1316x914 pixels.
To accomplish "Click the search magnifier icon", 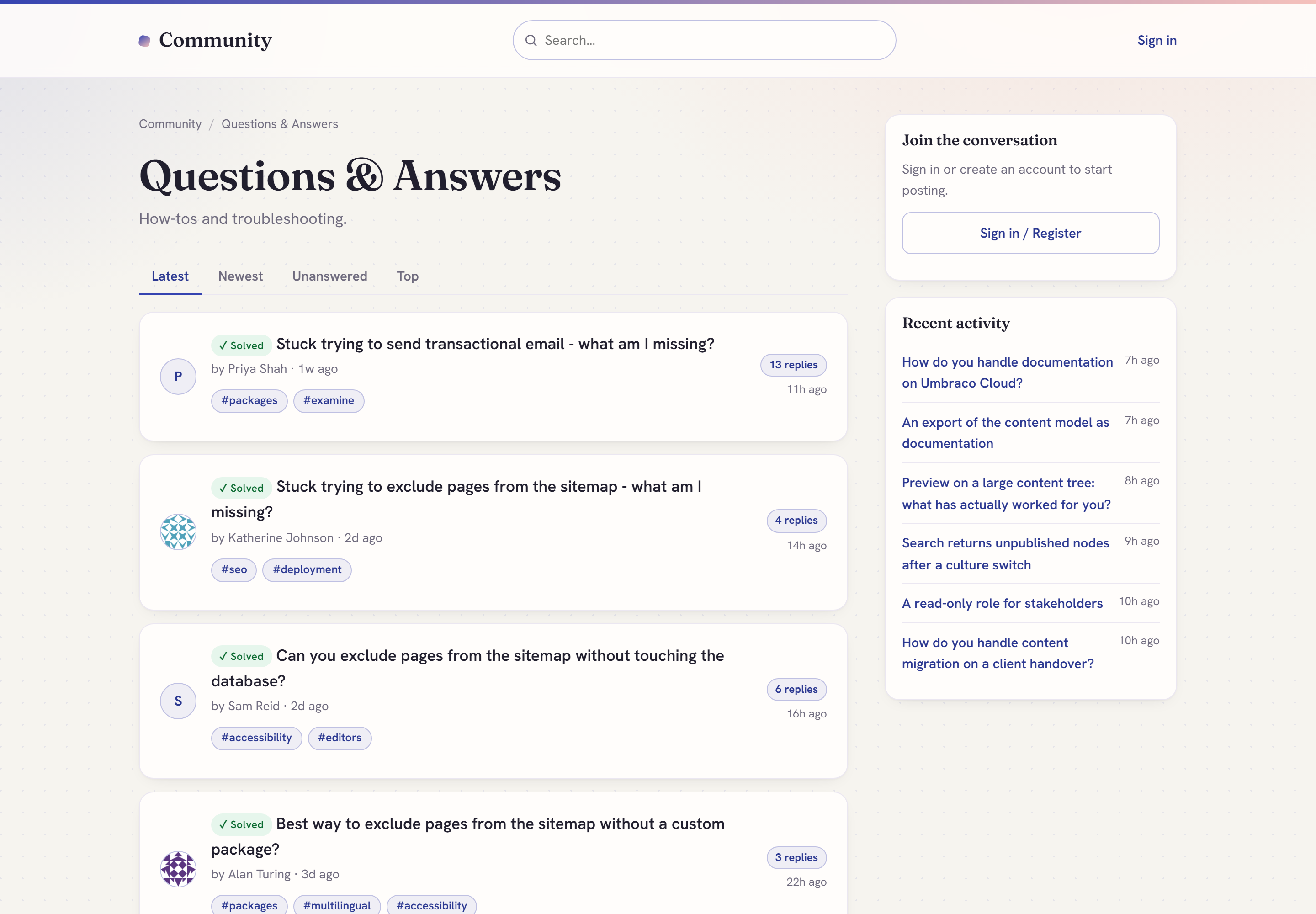I will tap(531, 40).
